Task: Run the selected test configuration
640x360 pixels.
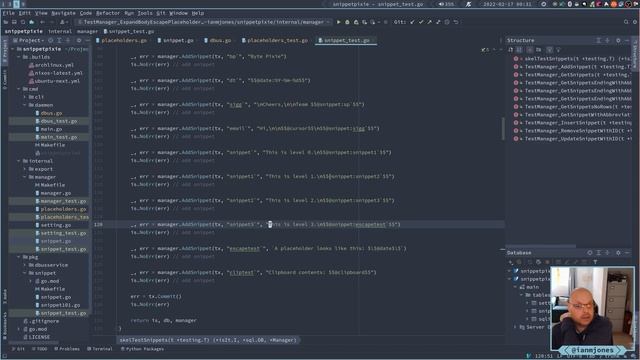Action: (338, 22)
